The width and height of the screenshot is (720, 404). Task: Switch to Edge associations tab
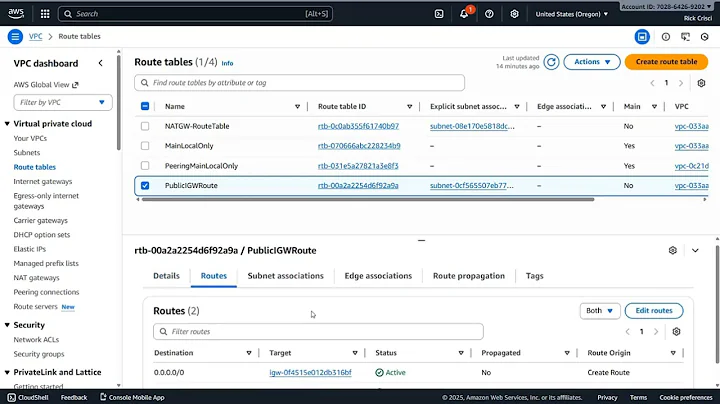pyautogui.click(x=378, y=276)
